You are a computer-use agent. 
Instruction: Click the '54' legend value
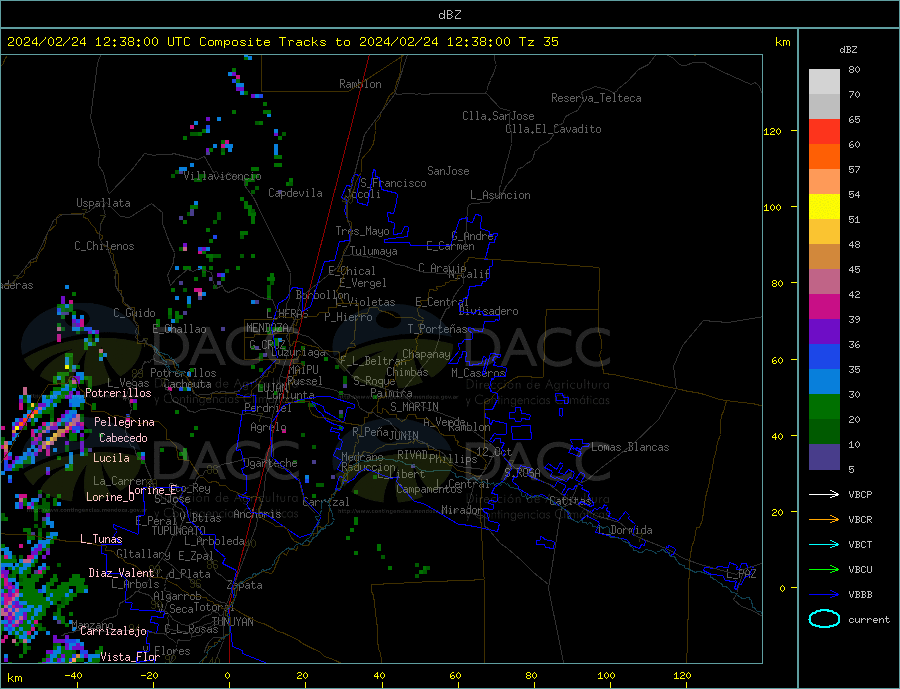point(854,195)
